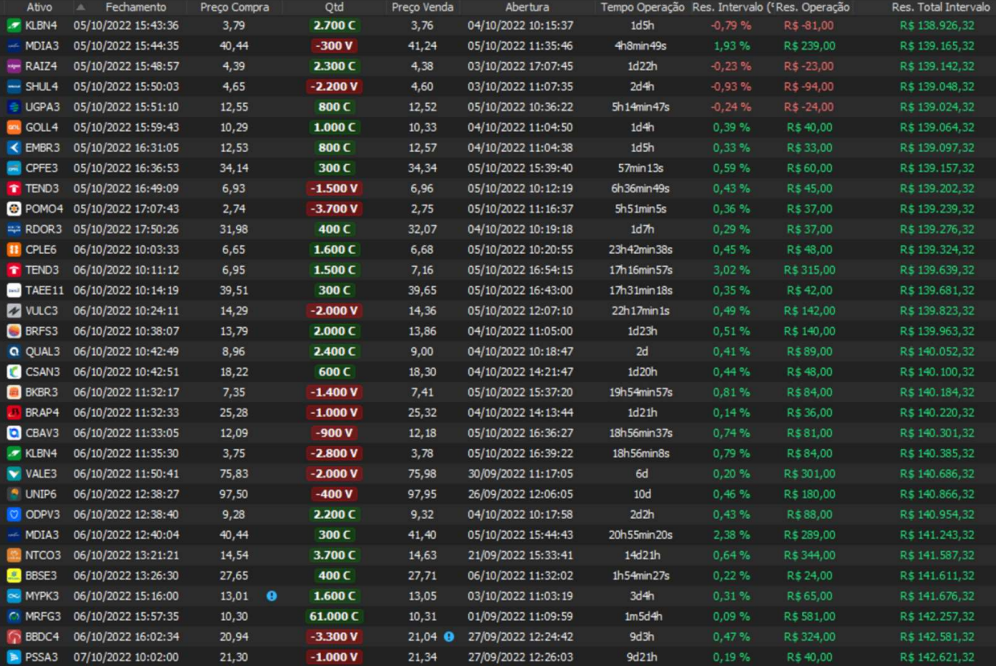Click the RAIZ4 stock logo icon
The width and height of the screenshot is (996, 666).
click(x=14, y=66)
